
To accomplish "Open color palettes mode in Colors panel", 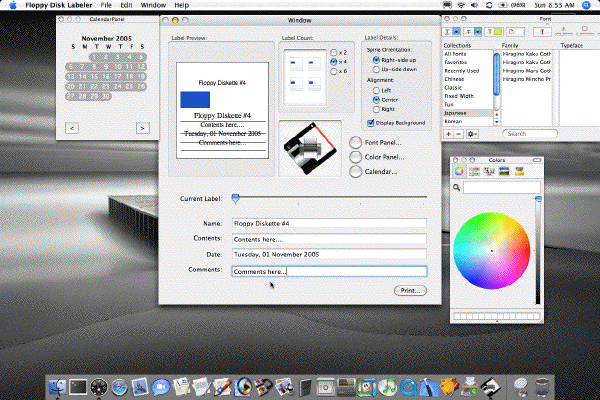I will pos(489,171).
